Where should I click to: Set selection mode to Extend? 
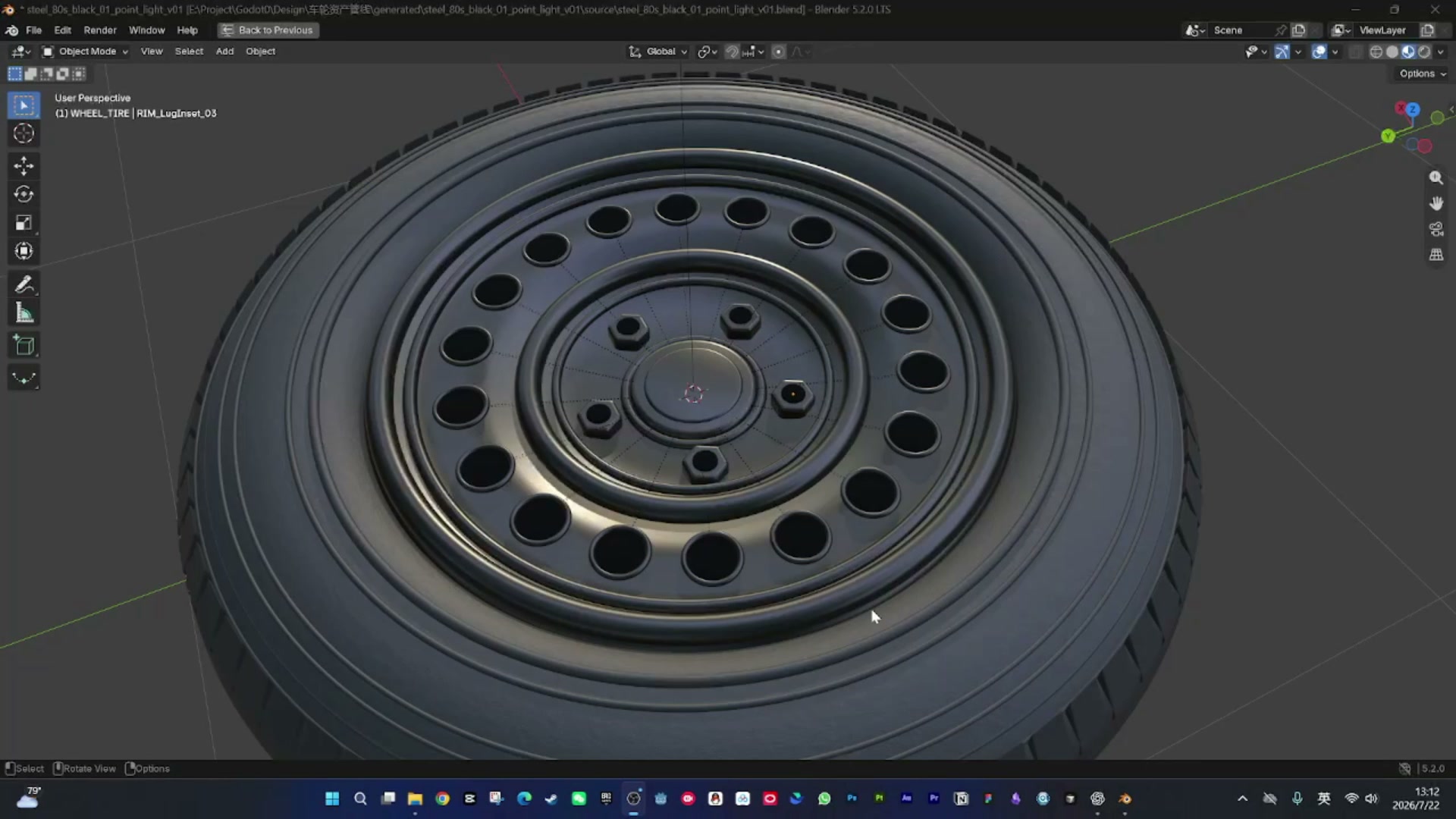point(30,74)
